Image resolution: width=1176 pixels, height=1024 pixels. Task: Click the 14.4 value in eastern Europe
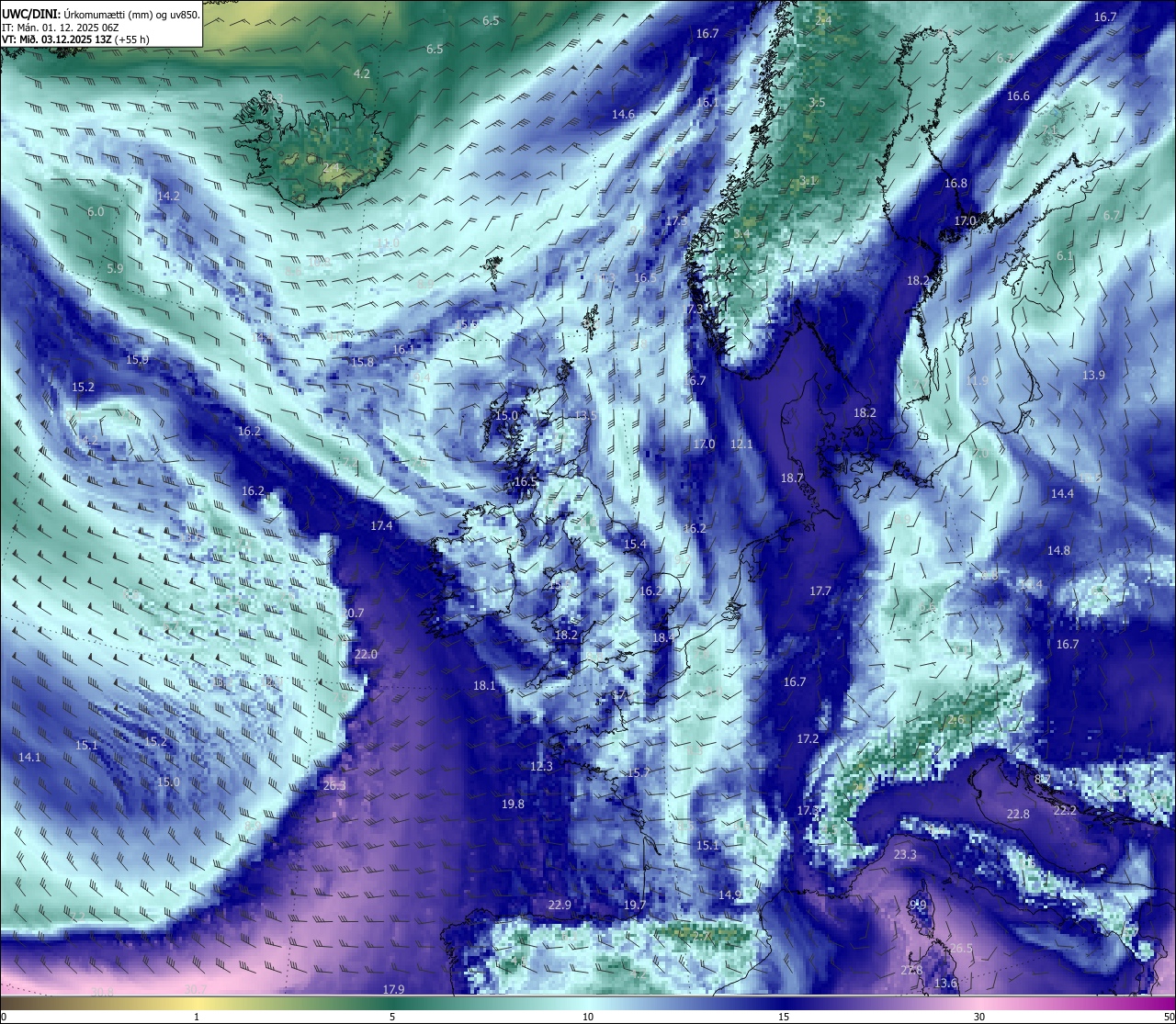pyautogui.click(x=1062, y=493)
